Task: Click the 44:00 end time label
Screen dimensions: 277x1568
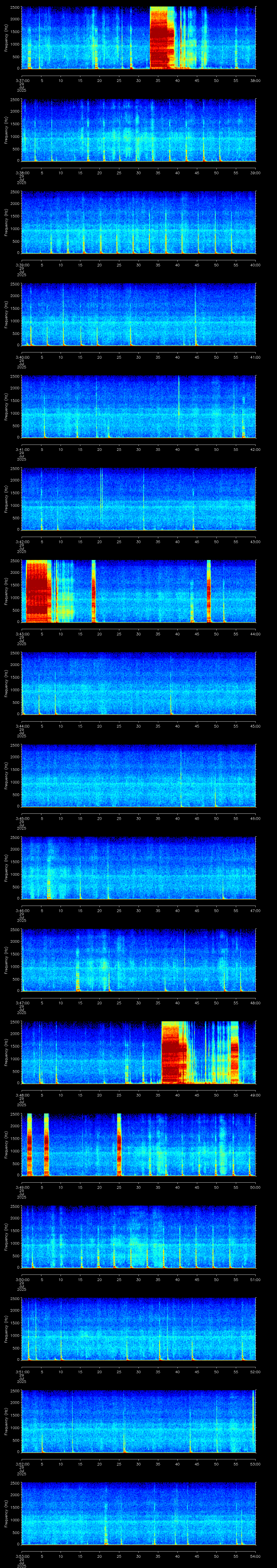Action: point(255,634)
